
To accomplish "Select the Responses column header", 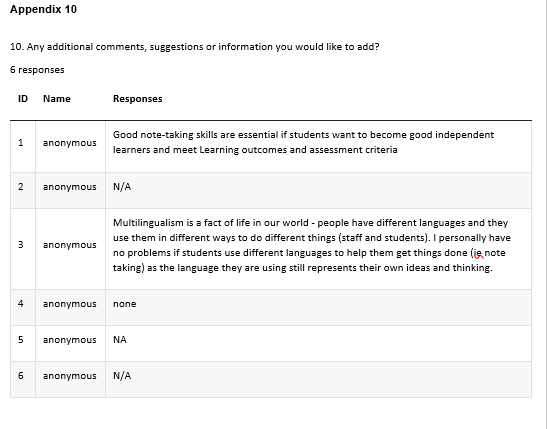I will coord(137,99).
